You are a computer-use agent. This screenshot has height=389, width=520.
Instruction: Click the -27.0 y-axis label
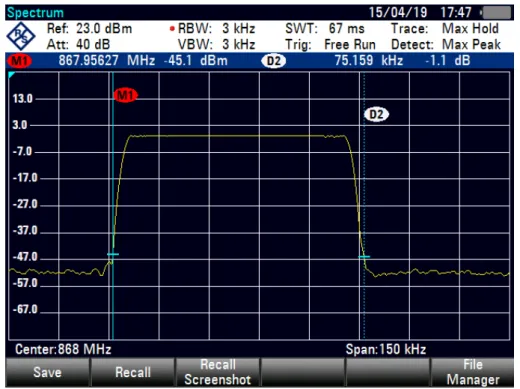click(x=25, y=204)
